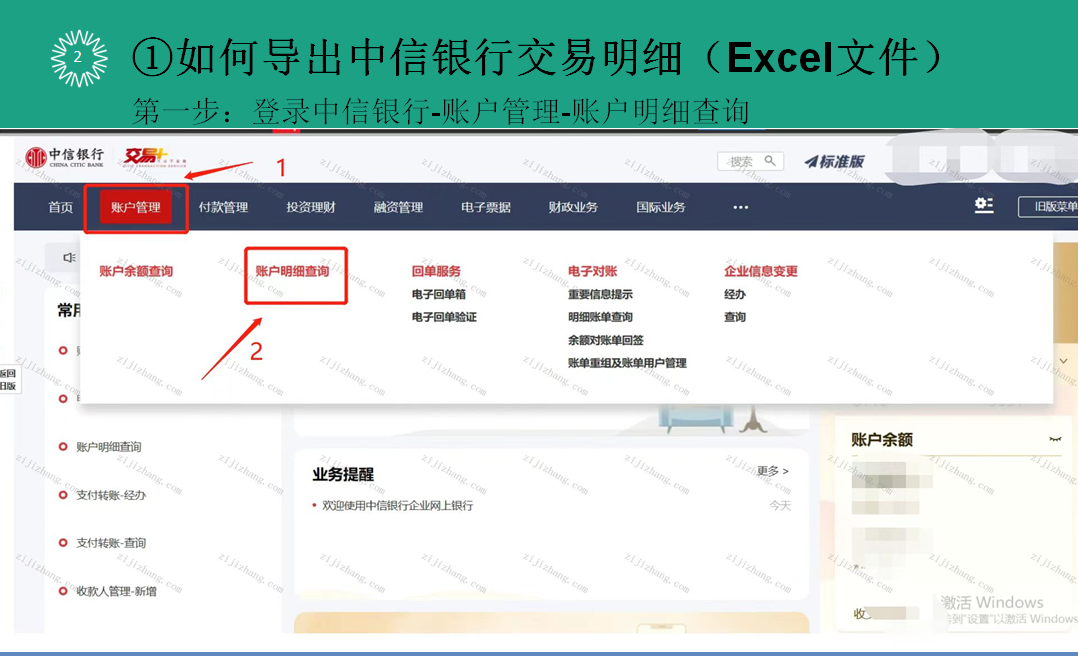Go to the 首页 tab
Screen dimensions: 1078x656
click(x=61, y=207)
